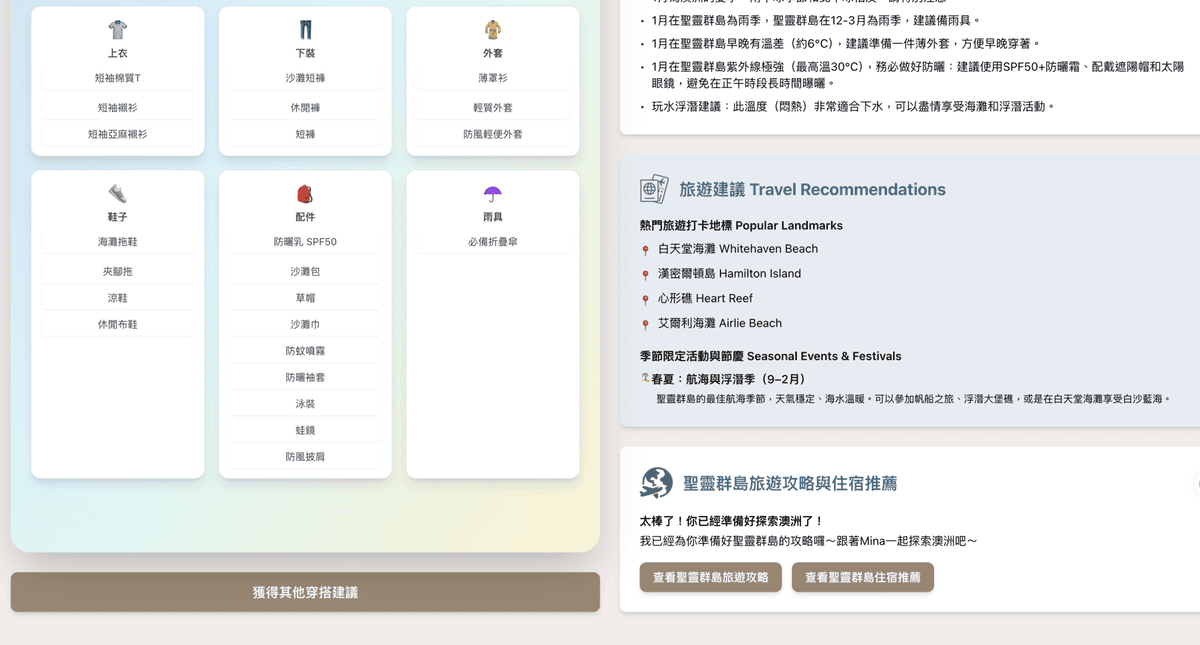Screen dimensions: 1200x645
Task: Select 草帽 item
Action: click(305, 298)
